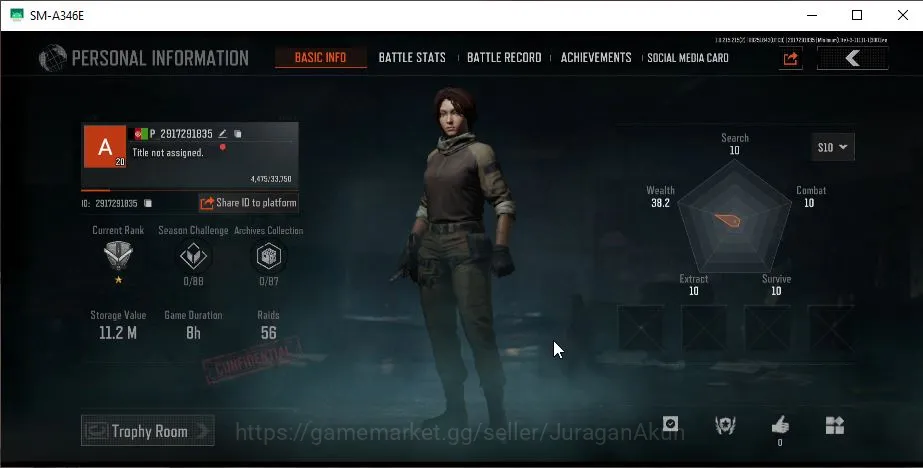Select the 'Title not assigned.' text
The image size is (923, 468).
click(x=168, y=152)
